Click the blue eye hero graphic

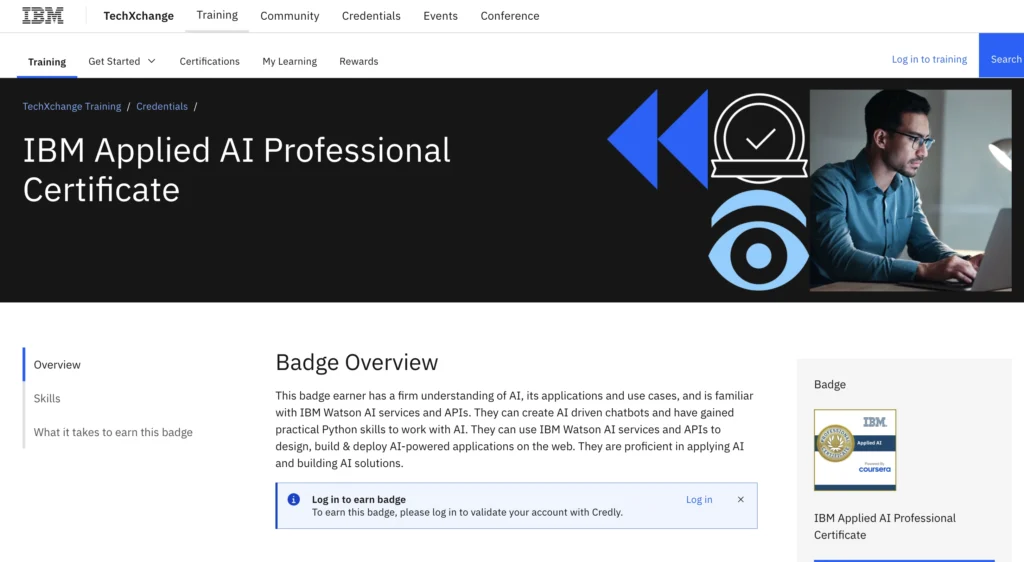pyautogui.click(x=759, y=241)
